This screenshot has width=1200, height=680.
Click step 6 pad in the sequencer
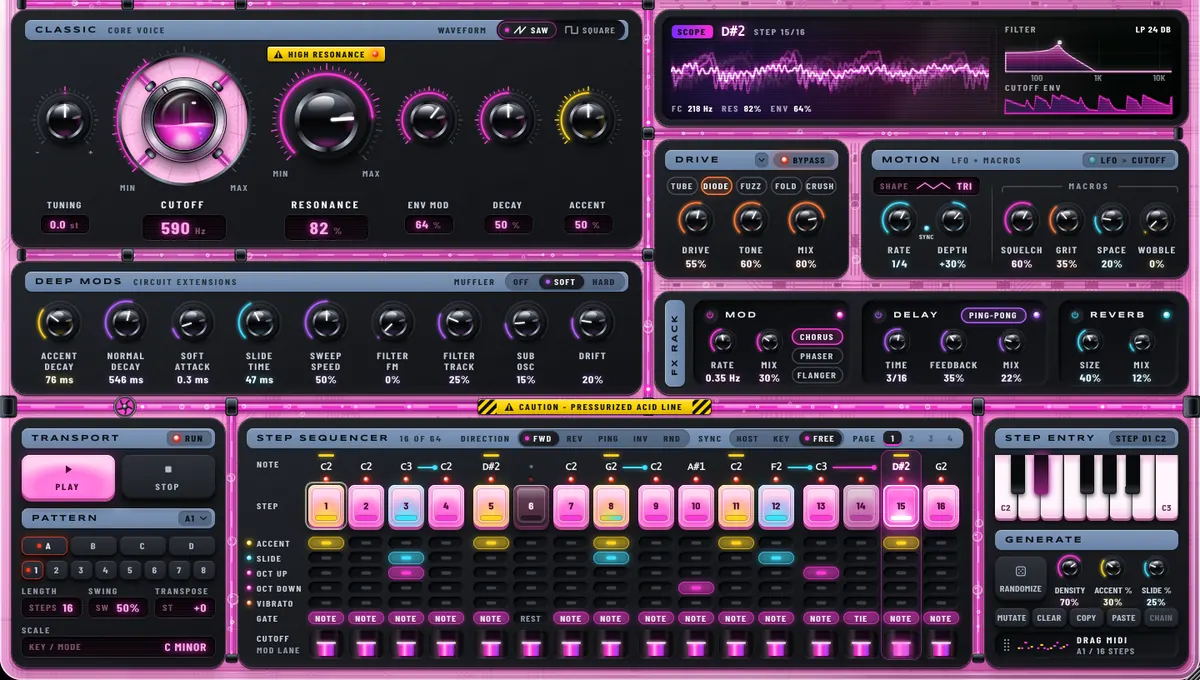[x=531, y=506]
